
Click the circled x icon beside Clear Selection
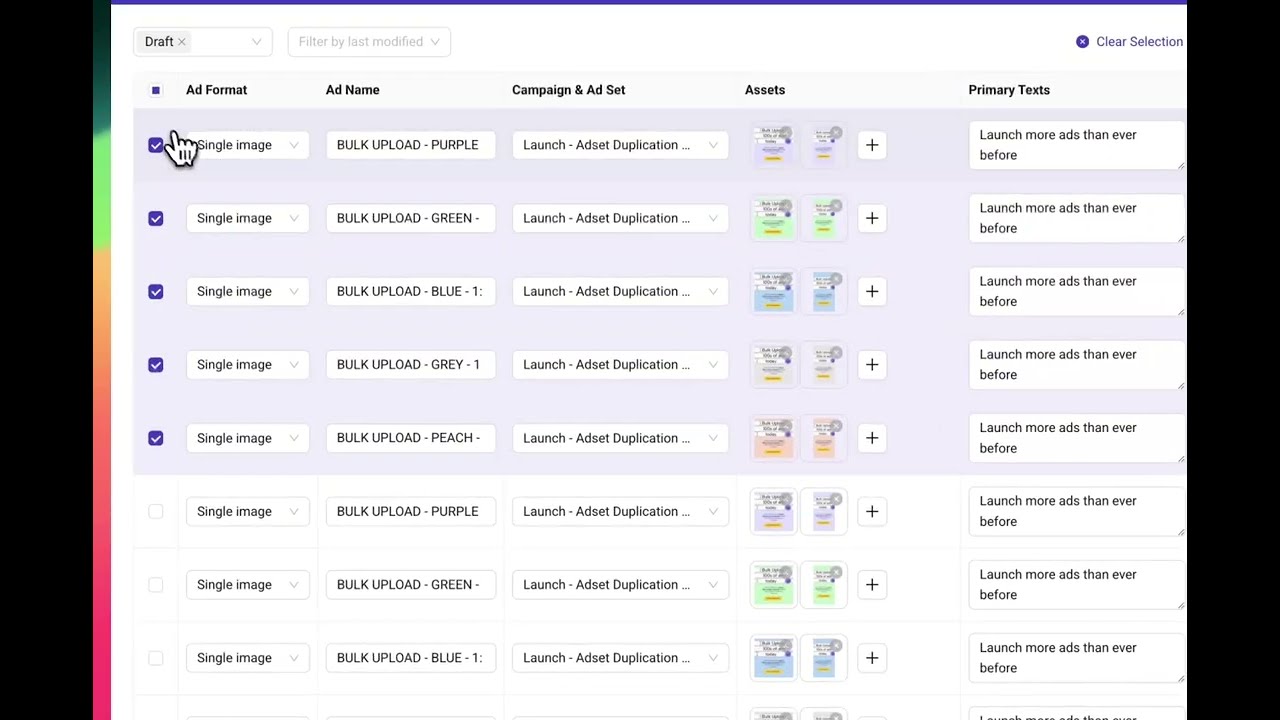coord(1082,42)
